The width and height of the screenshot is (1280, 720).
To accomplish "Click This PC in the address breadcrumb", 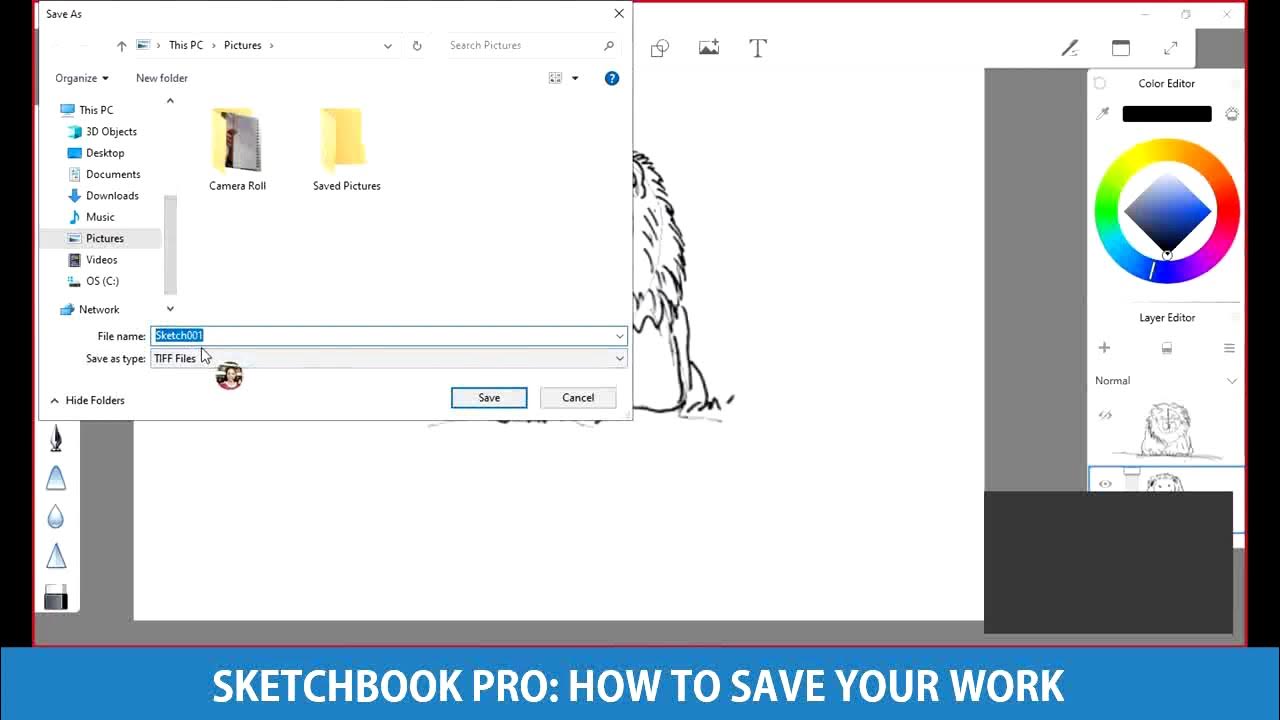I will coord(186,45).
